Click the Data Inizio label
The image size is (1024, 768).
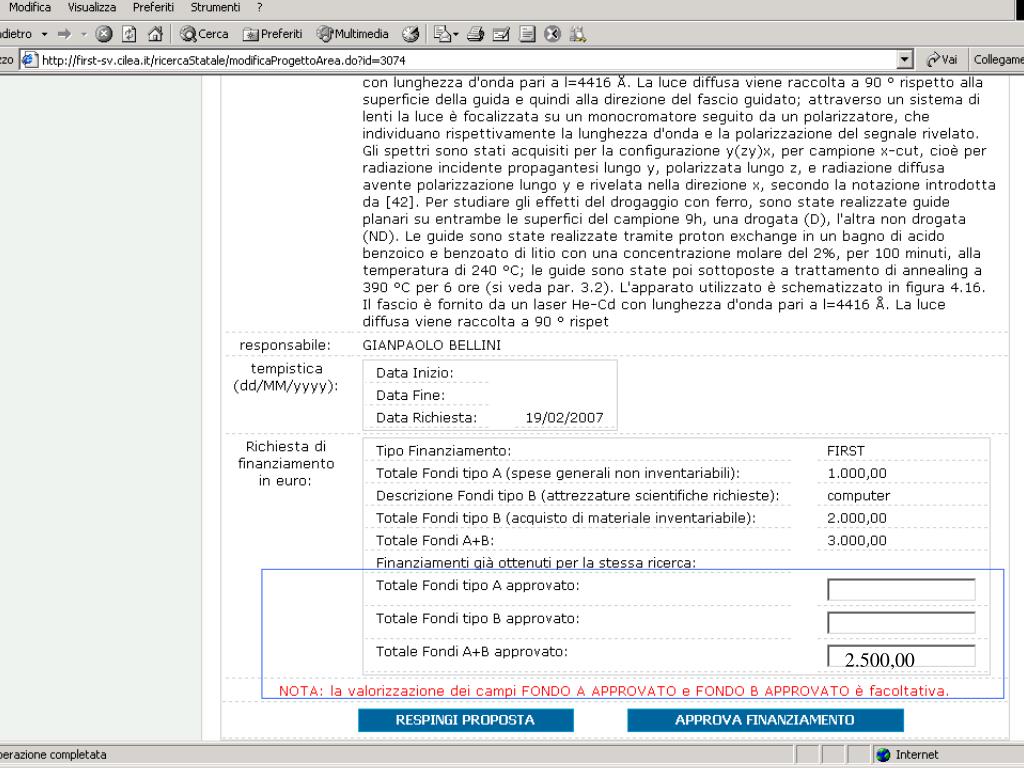point(415,374)
